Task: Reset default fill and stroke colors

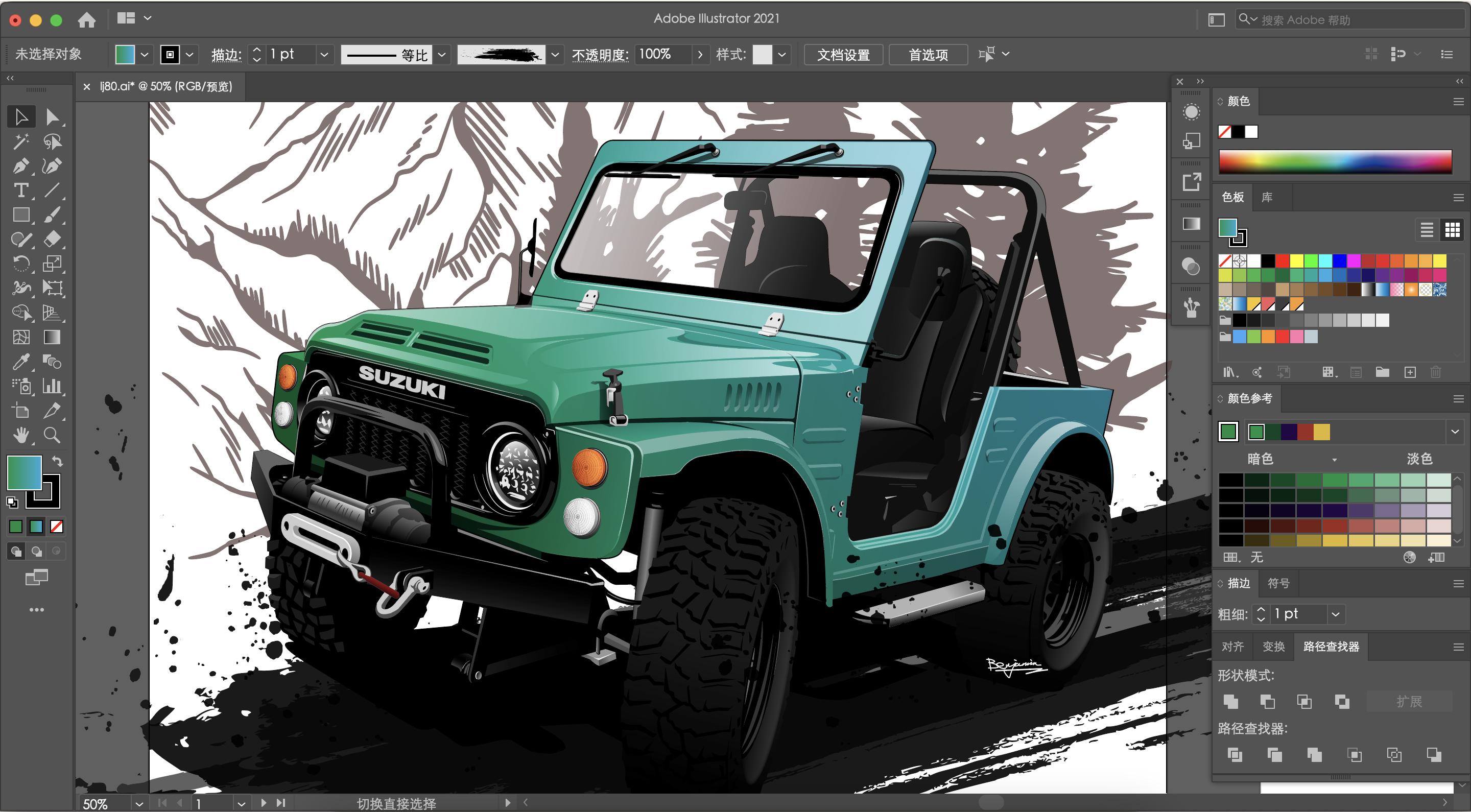Action: (x=11, y=502)
